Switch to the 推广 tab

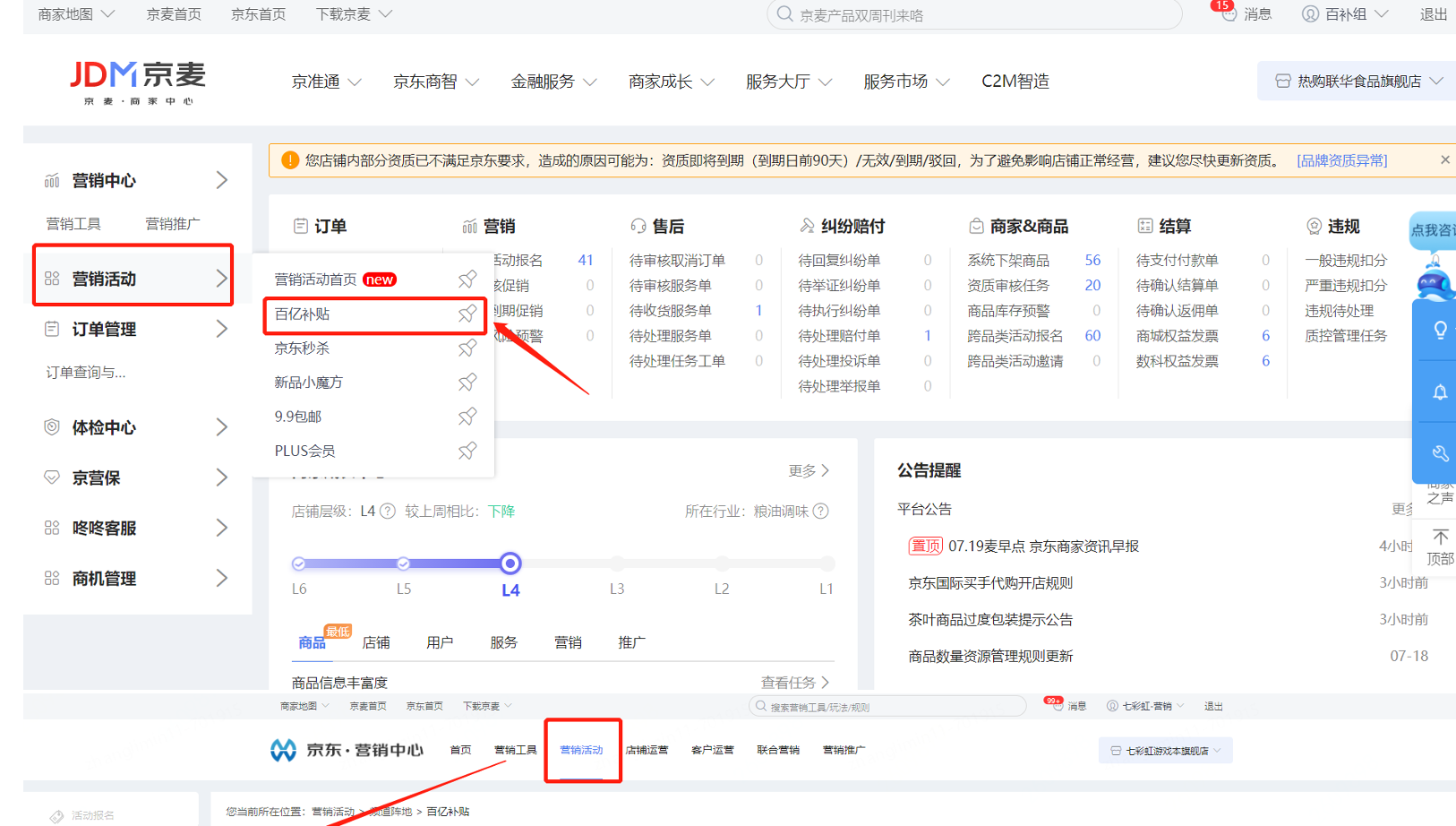tap(631, 642)
